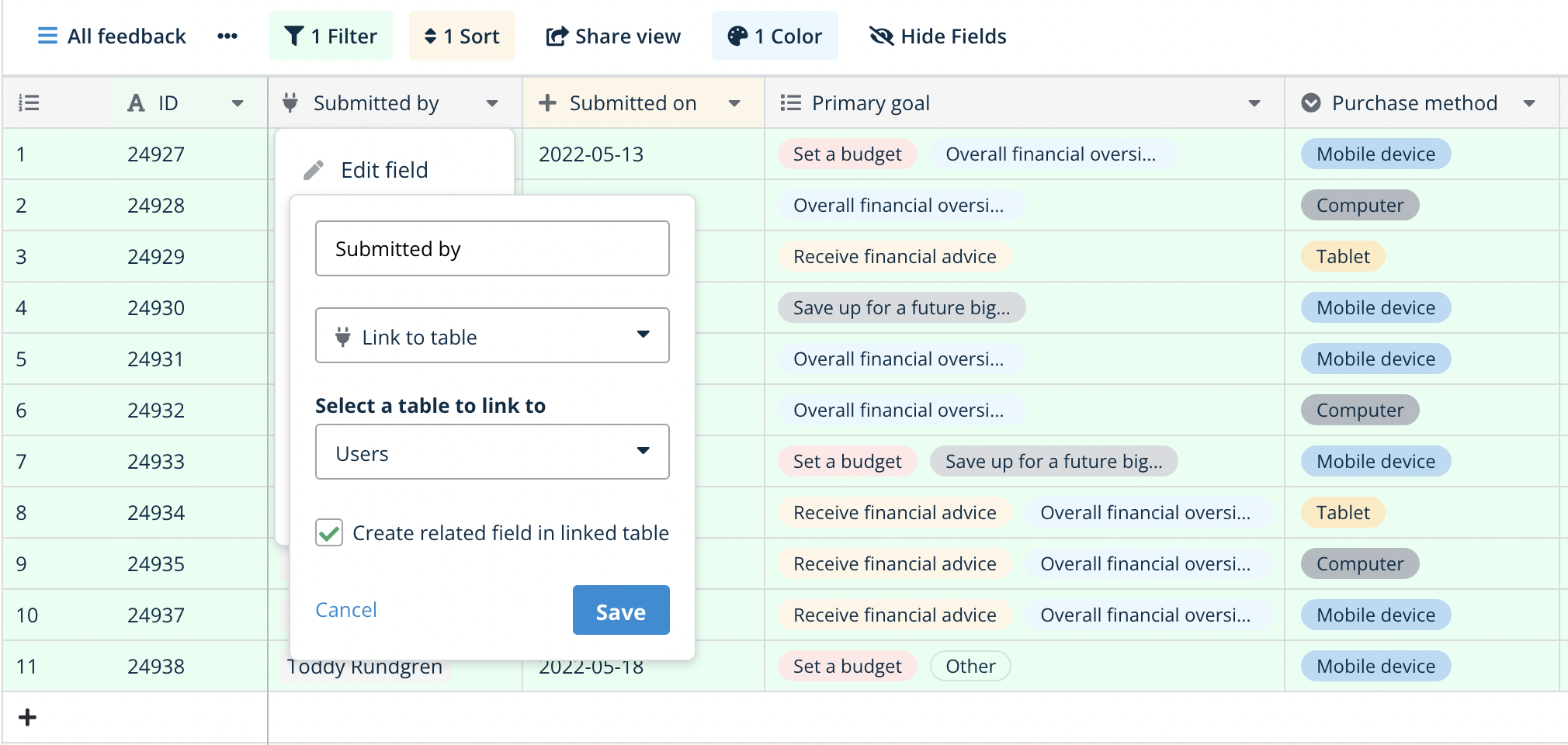The height and width of the screenshot is (745, 1568).
Task: Open the Primary goal column dropdown arrow
Action: click(x=1254, y=103)
